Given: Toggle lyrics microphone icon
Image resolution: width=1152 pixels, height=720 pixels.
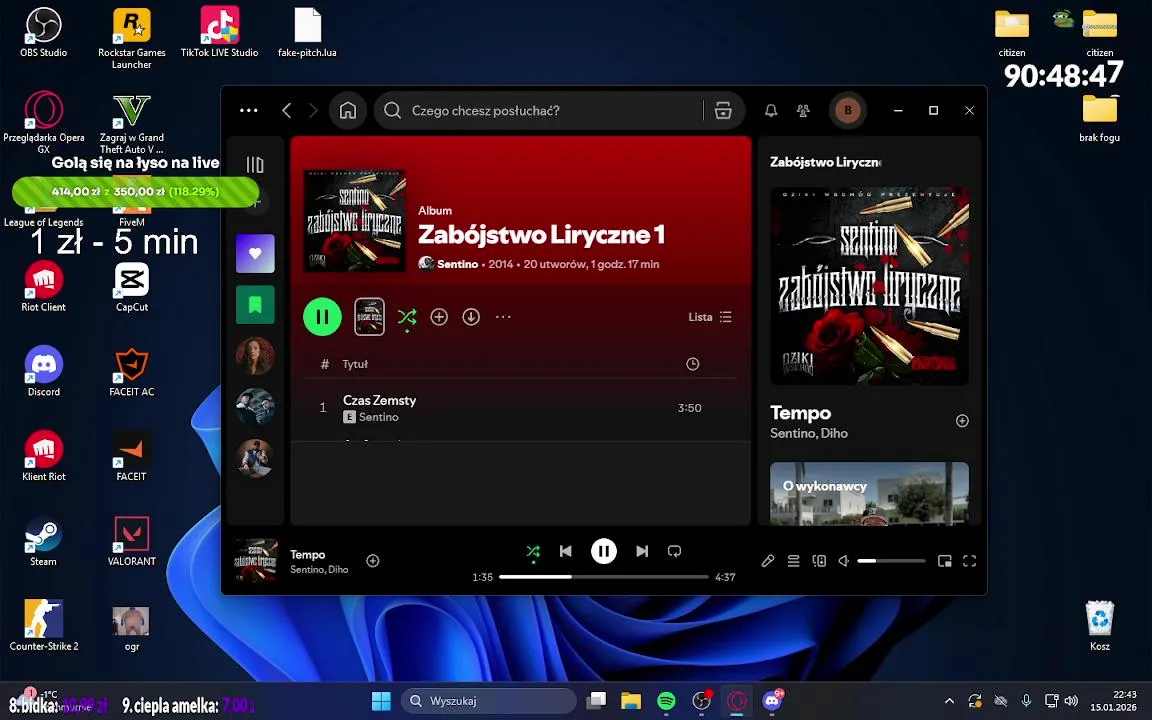Looking at the screenshot, I should coord(768,561).
